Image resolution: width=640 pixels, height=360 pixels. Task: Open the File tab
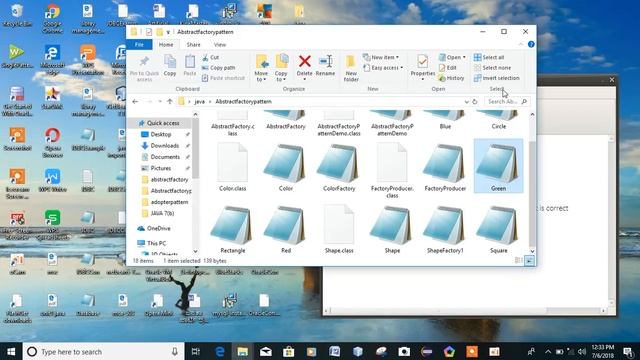click(x=139, y=44)
